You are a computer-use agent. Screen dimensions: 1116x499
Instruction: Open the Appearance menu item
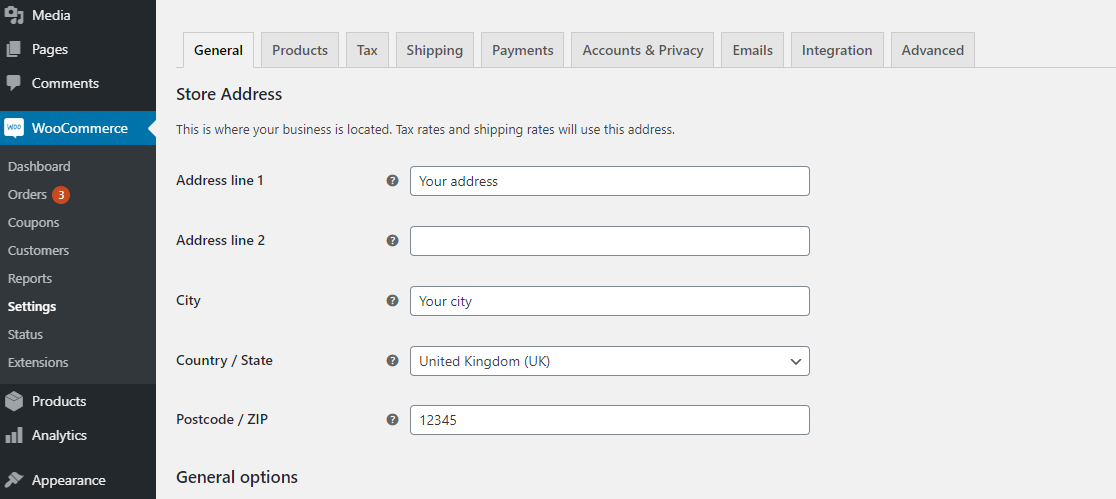[68, 480]
